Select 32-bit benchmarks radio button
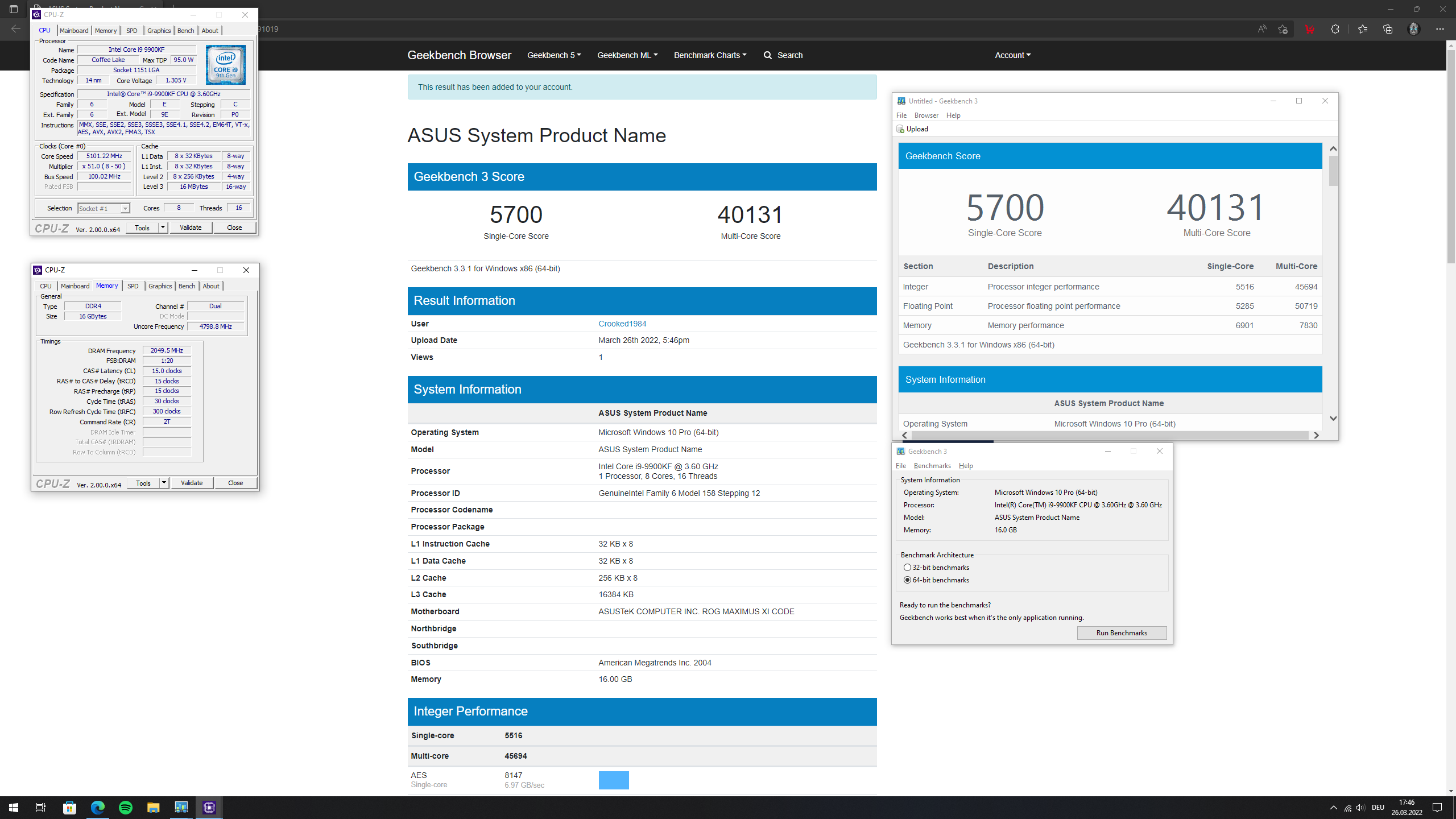This screenshot has width=1456, height=819. point(907,568)
